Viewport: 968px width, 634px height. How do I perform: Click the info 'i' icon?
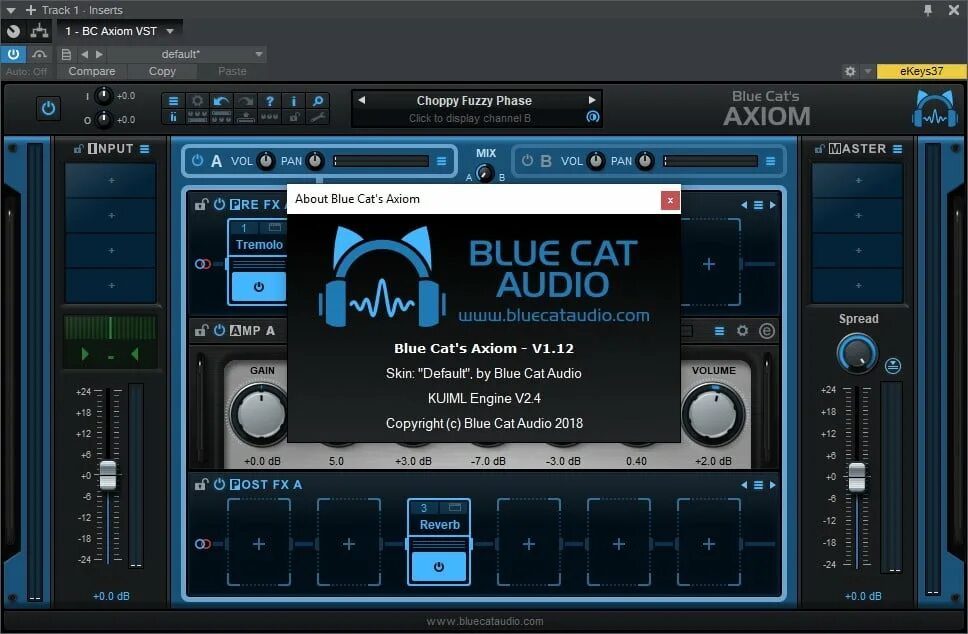pyautogui.click(x=294, y=101)
